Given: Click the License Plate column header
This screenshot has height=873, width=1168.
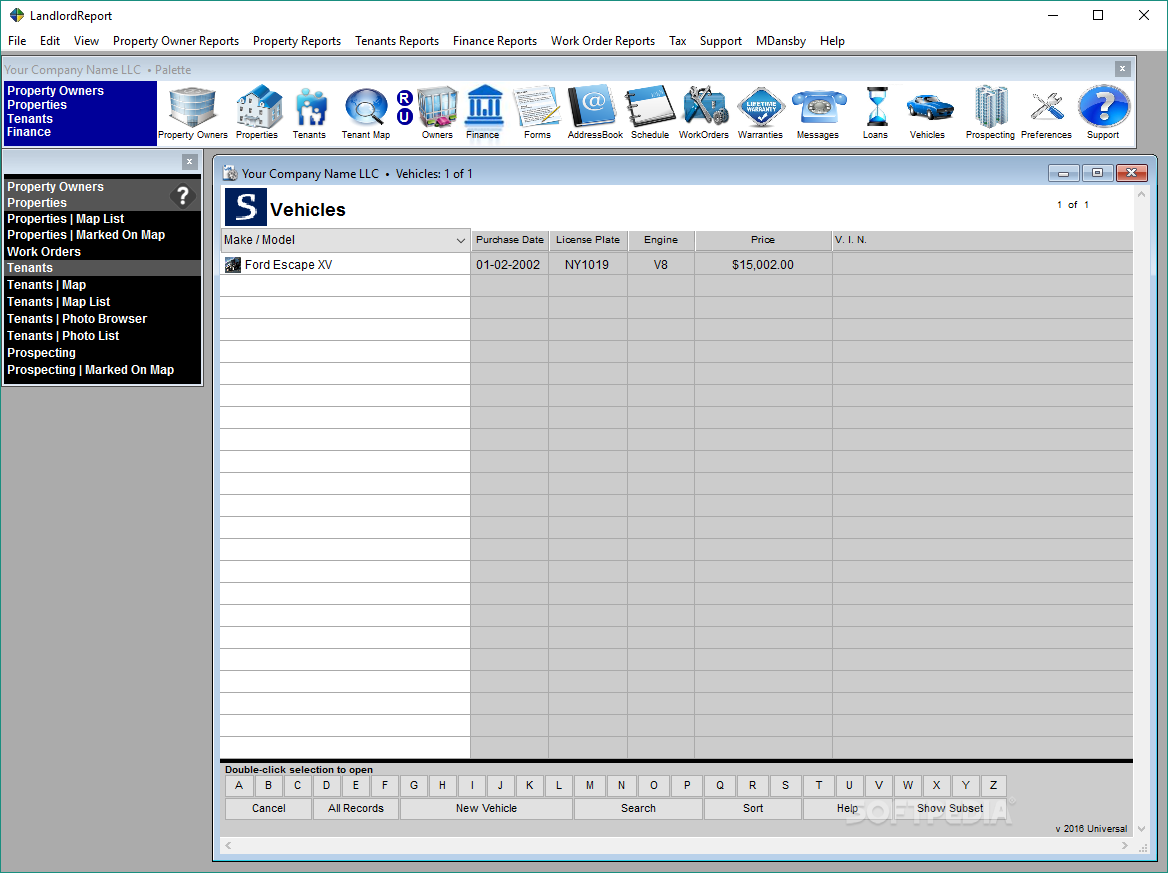Looking at the screenshot, I should 588,240.
